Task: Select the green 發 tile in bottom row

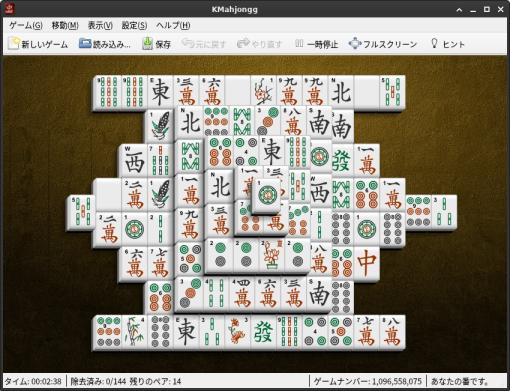Action: coord(263,332)
